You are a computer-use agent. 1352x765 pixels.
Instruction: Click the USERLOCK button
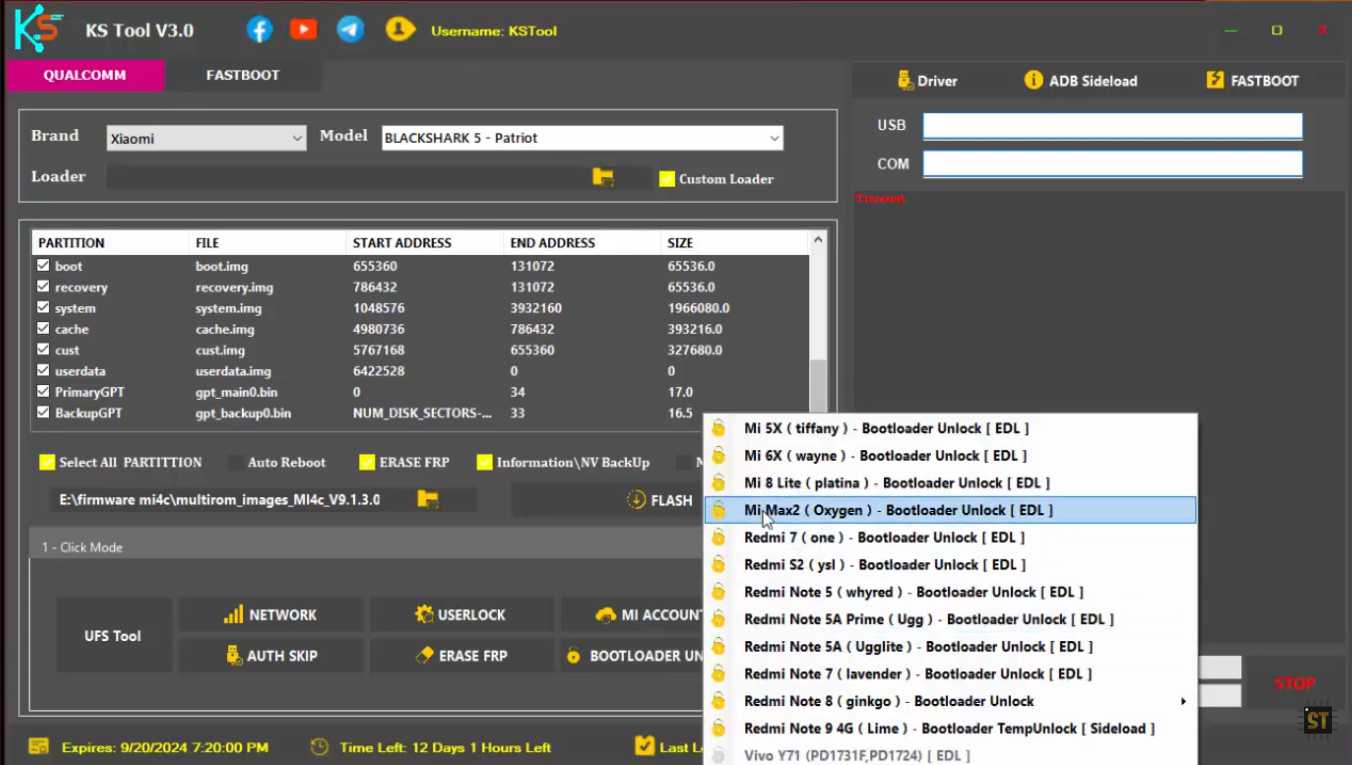[x=461, y=615]
